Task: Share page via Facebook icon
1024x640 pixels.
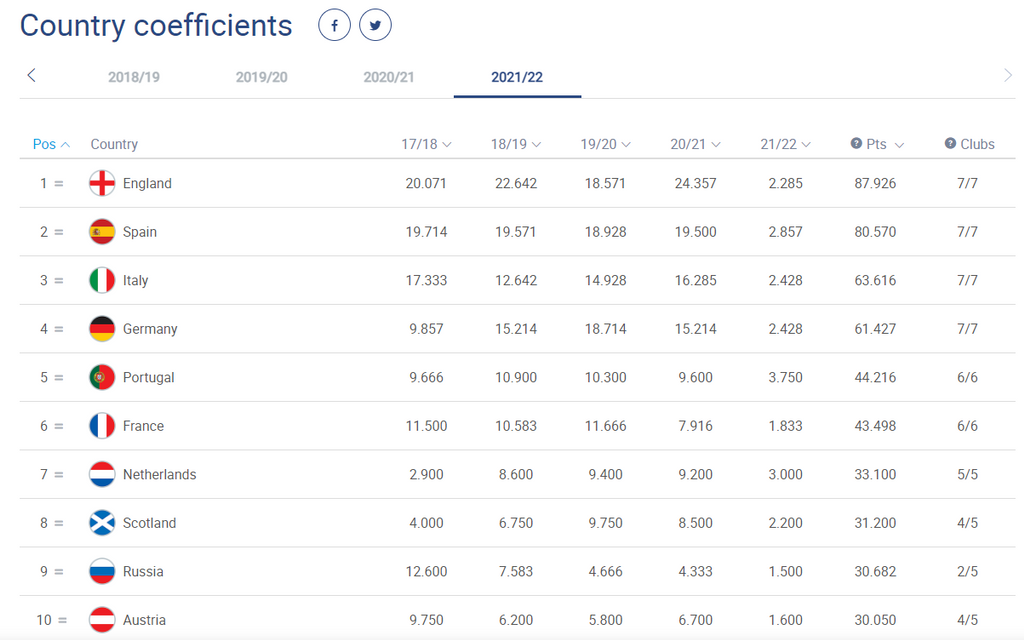Action: (x=334, y=25)
